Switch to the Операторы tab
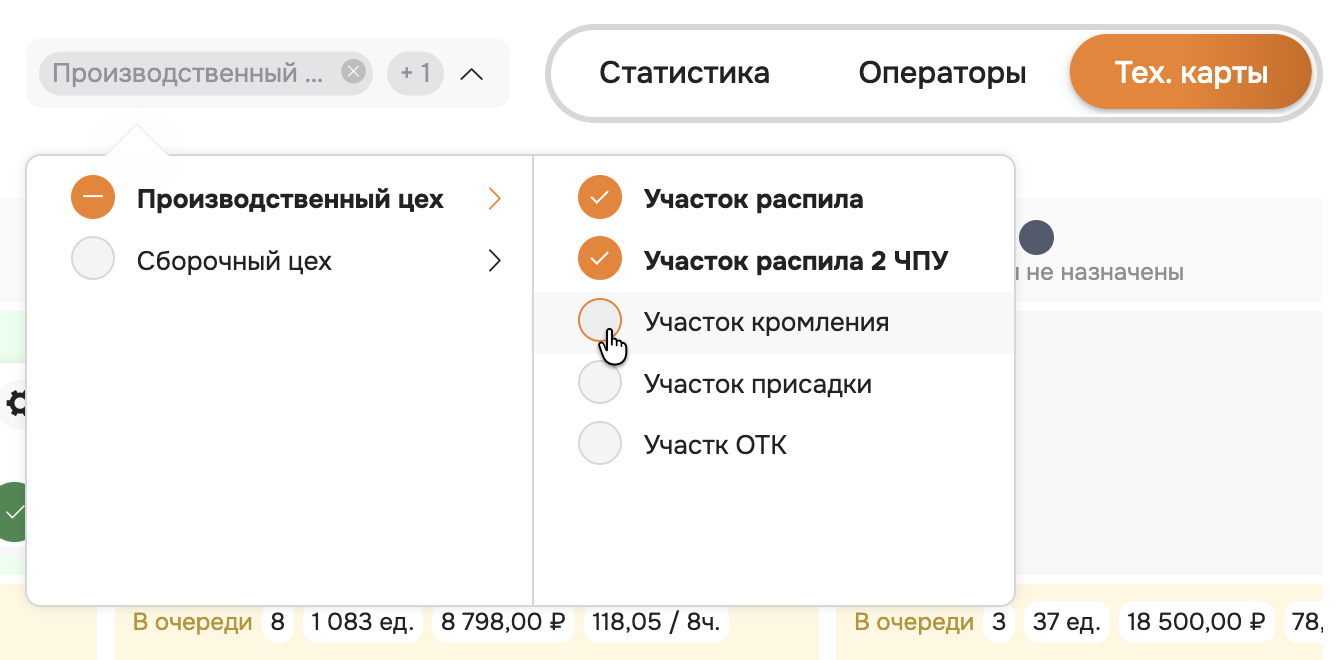 tap(942, 73)
